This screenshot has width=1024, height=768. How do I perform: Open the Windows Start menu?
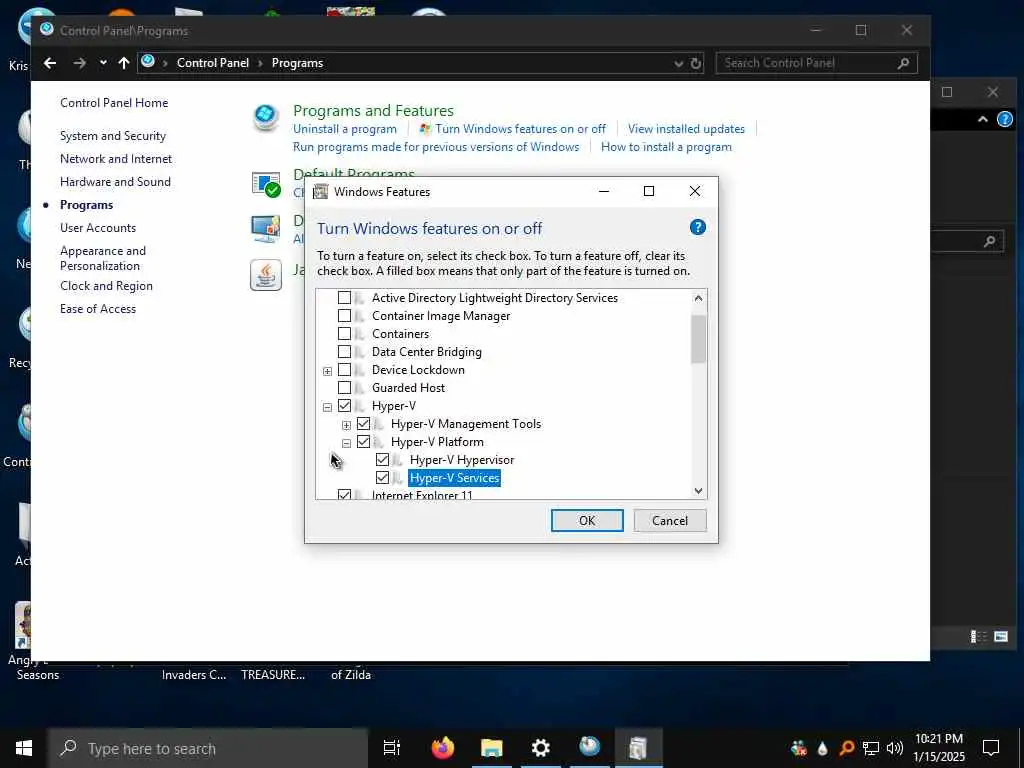24,748
